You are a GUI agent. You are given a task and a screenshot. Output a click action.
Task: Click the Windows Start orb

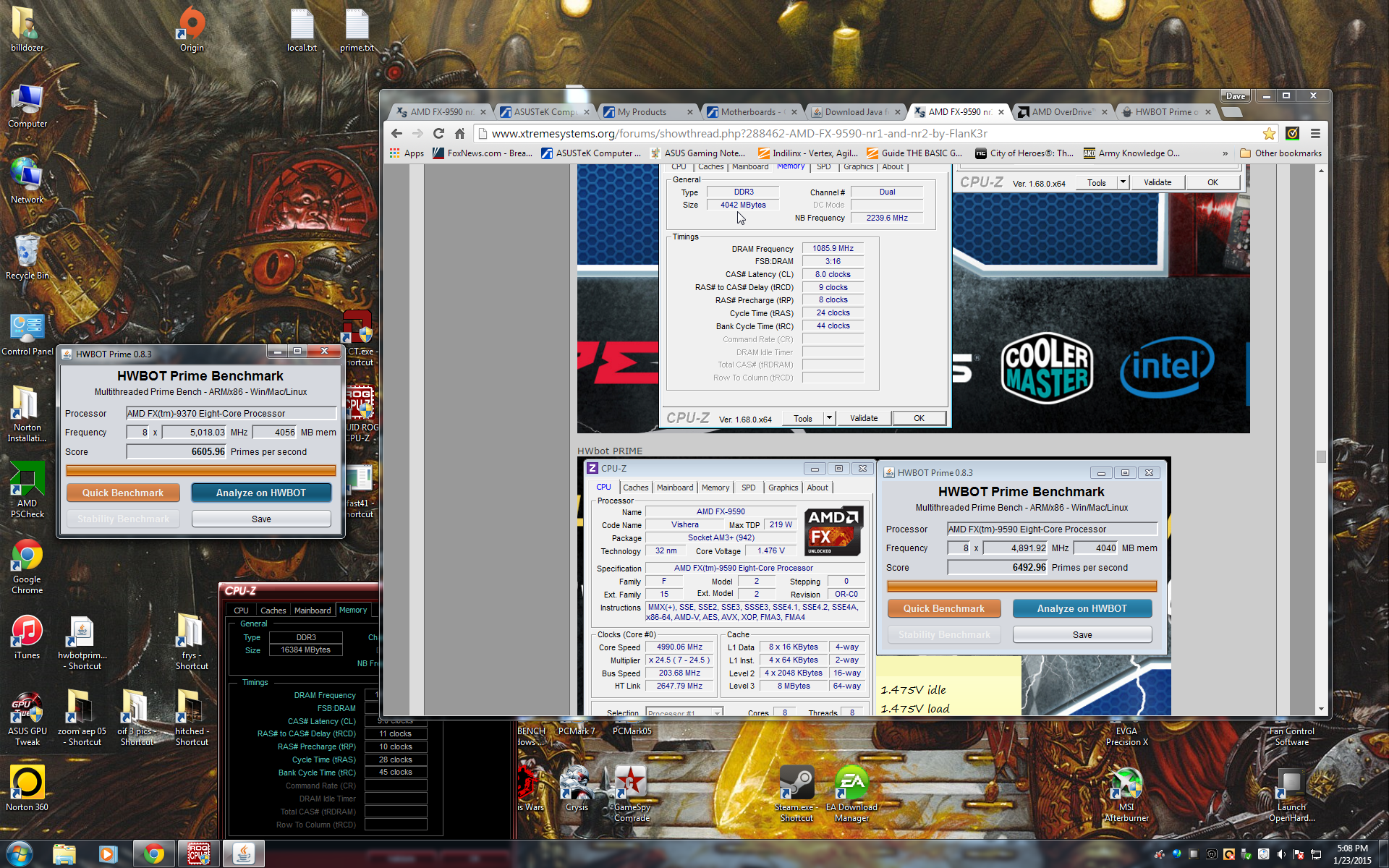coord(20,854)
